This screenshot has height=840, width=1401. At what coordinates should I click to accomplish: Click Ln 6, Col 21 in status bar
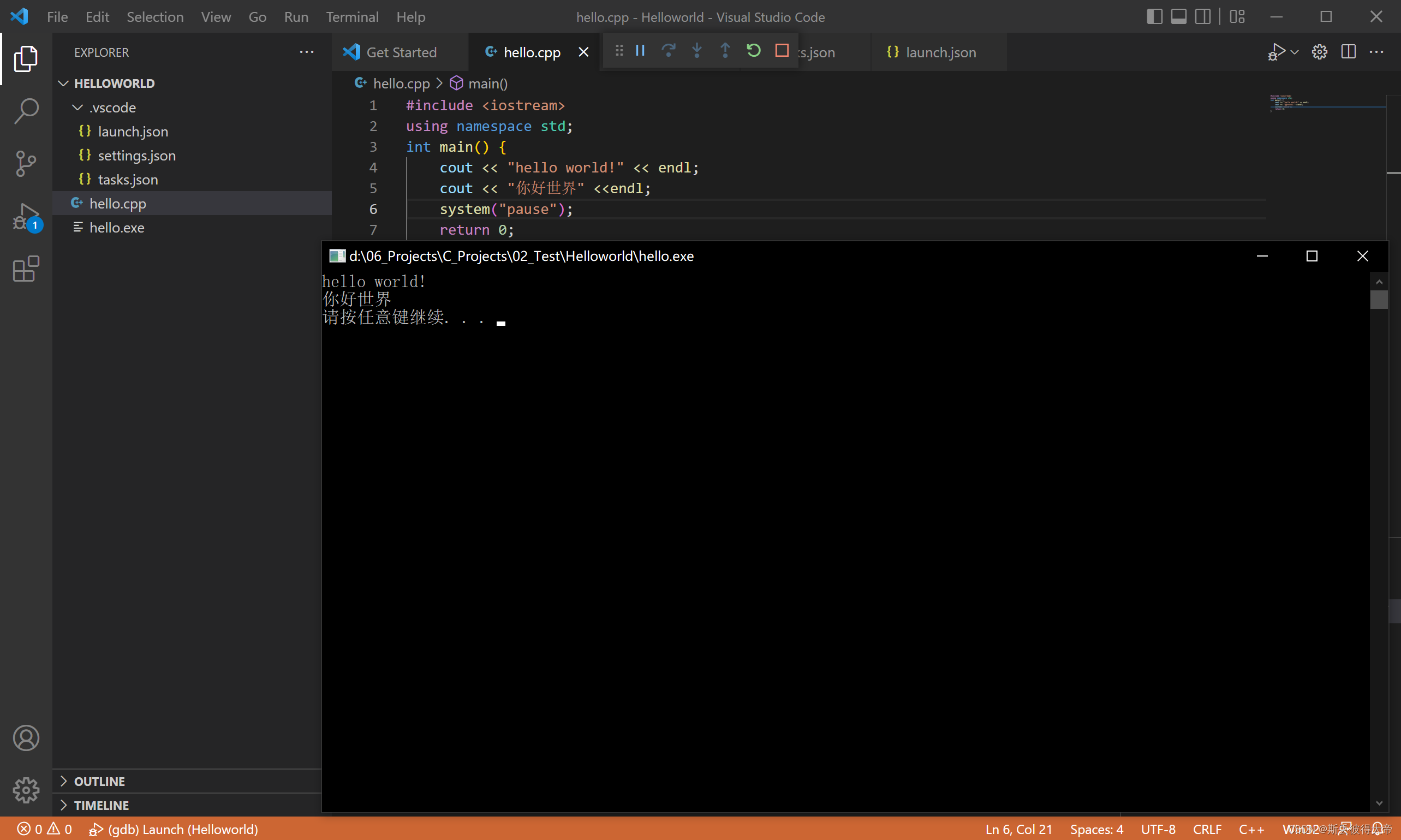click(x=1018, y=829)
